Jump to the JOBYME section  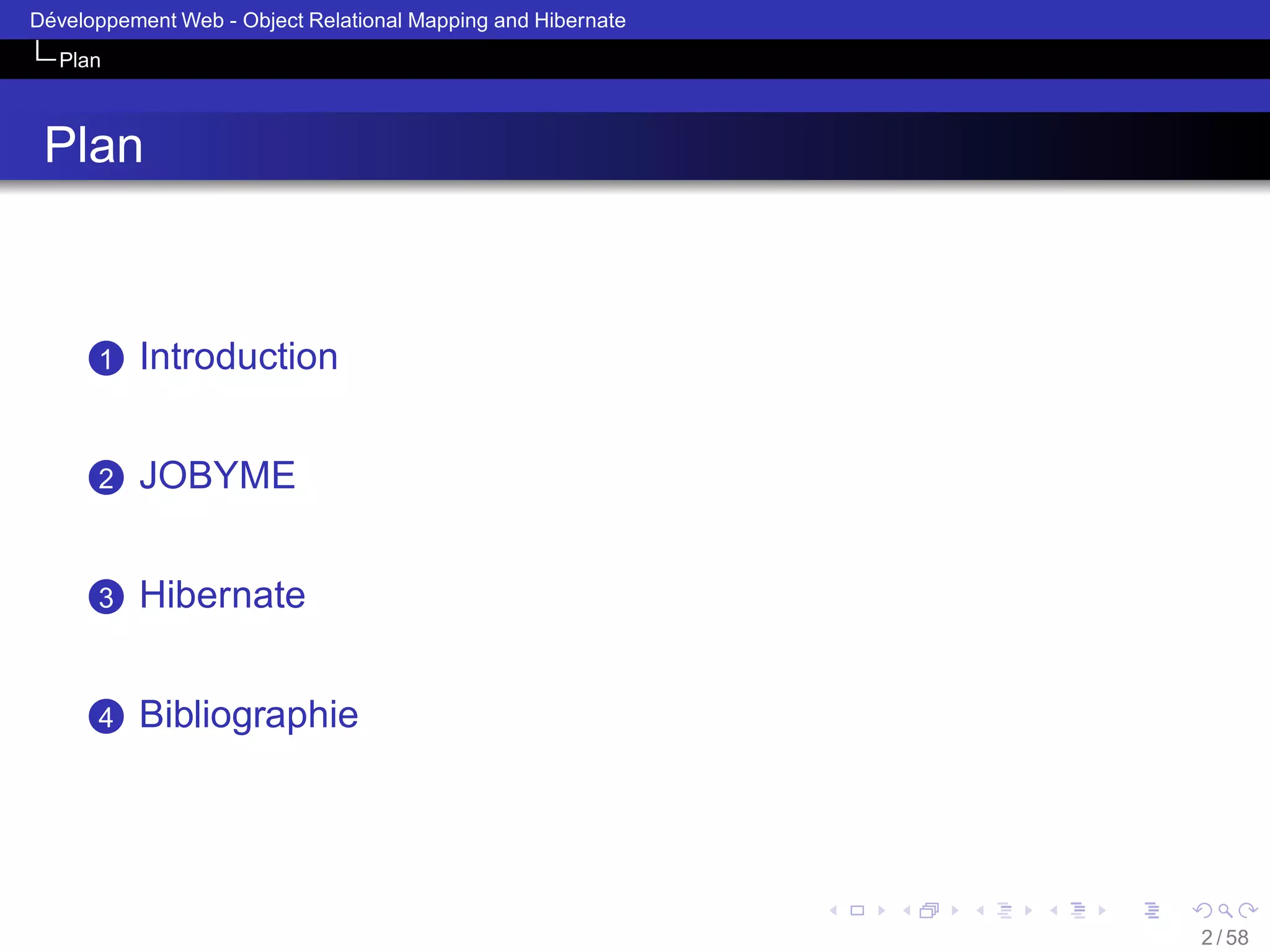[x=217, y=476]
